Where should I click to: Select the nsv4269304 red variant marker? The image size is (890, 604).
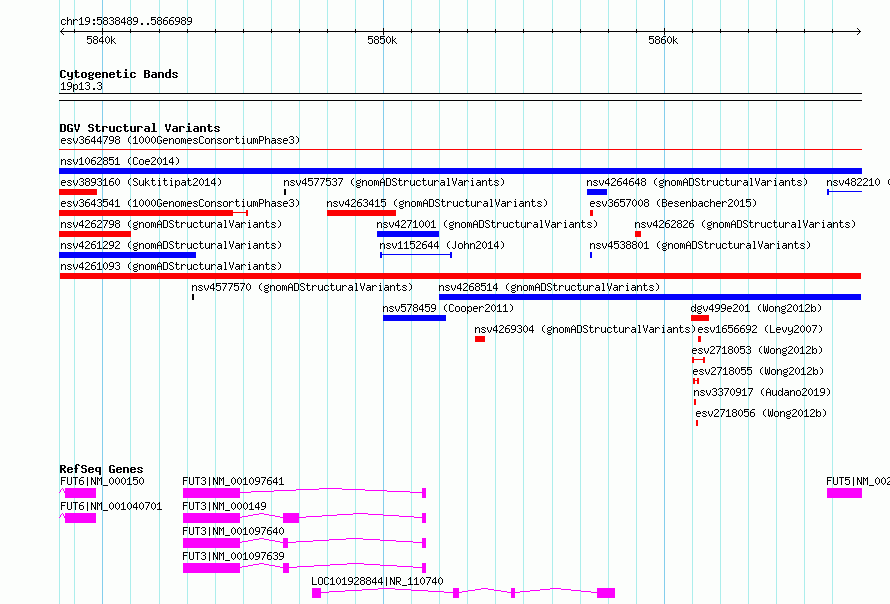(480, 339)
